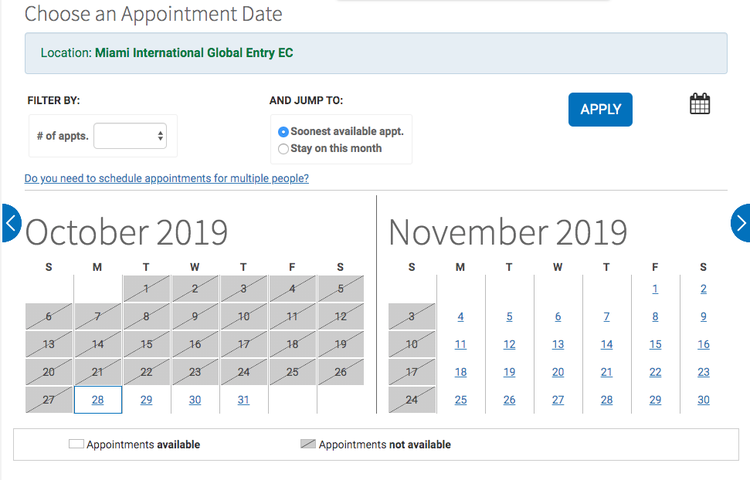This screenshot has width=750, height=480.
Task: Choose Stay on this month option
Action: (284, 149)
